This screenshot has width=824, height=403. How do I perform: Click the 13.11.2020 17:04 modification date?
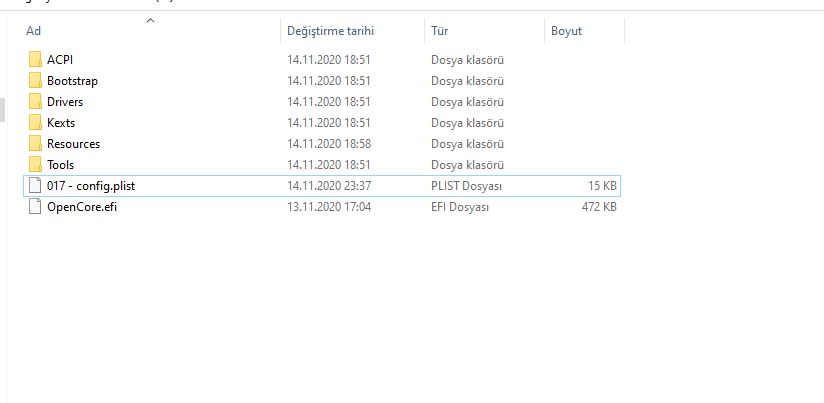tap(329, 207)
